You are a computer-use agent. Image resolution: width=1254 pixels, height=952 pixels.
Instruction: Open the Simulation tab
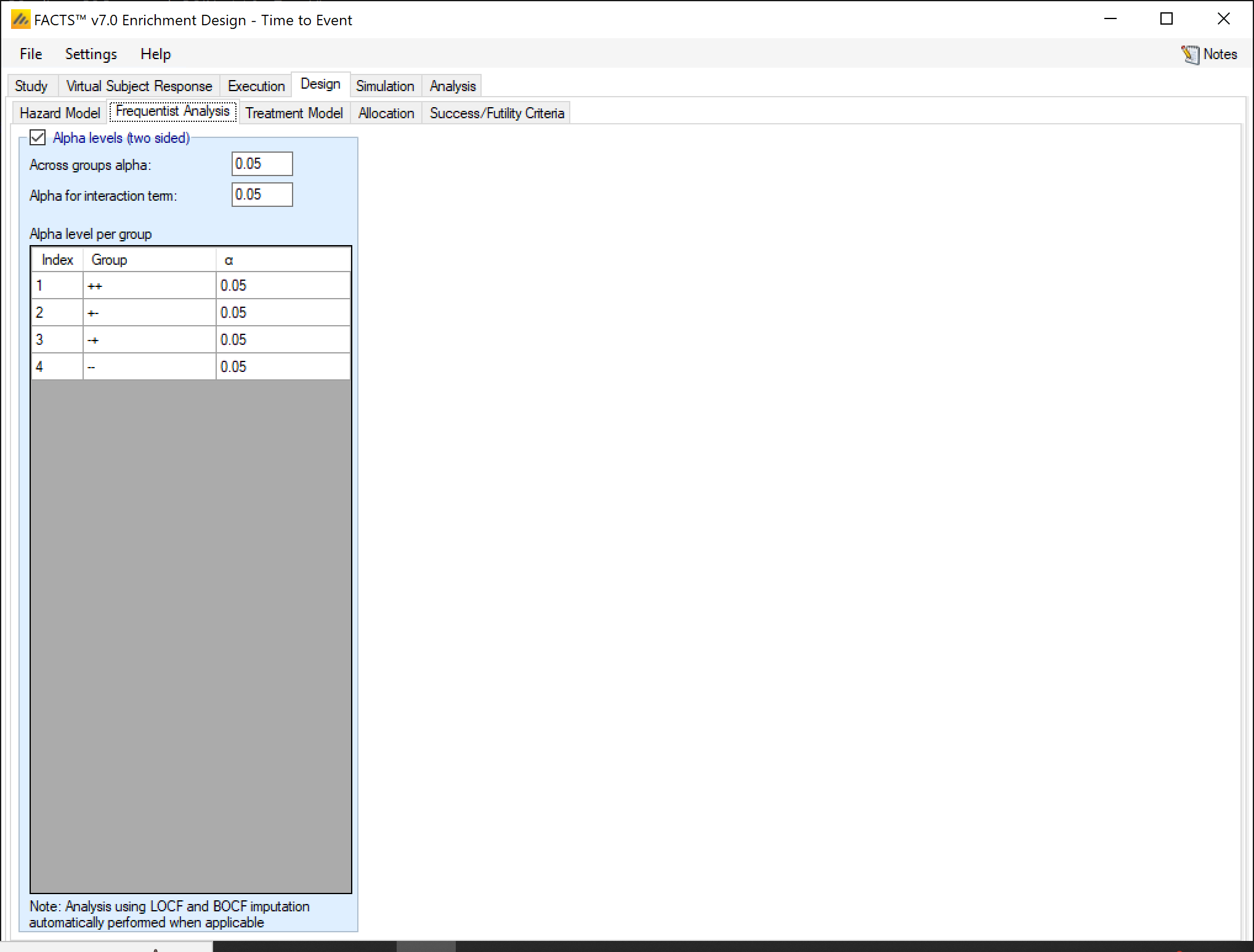385,86
